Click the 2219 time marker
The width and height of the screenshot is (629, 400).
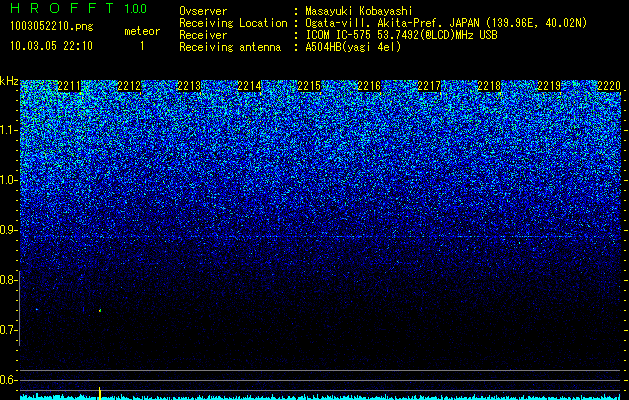549,86
